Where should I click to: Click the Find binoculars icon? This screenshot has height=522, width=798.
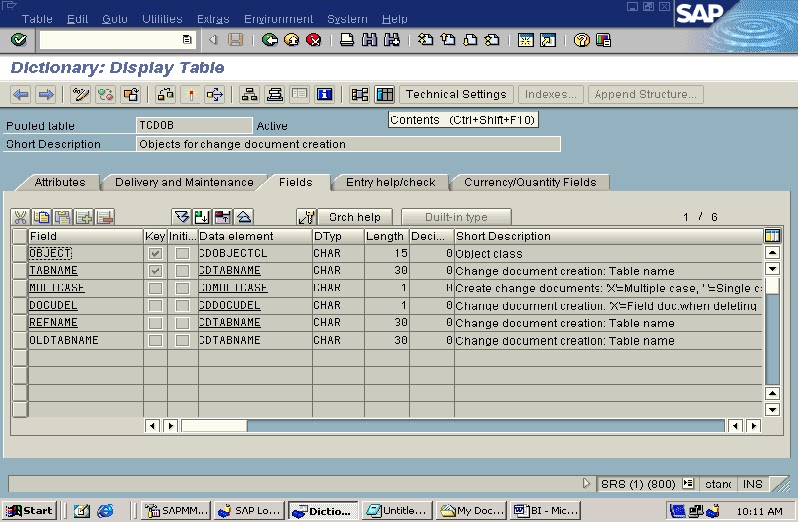369,40
